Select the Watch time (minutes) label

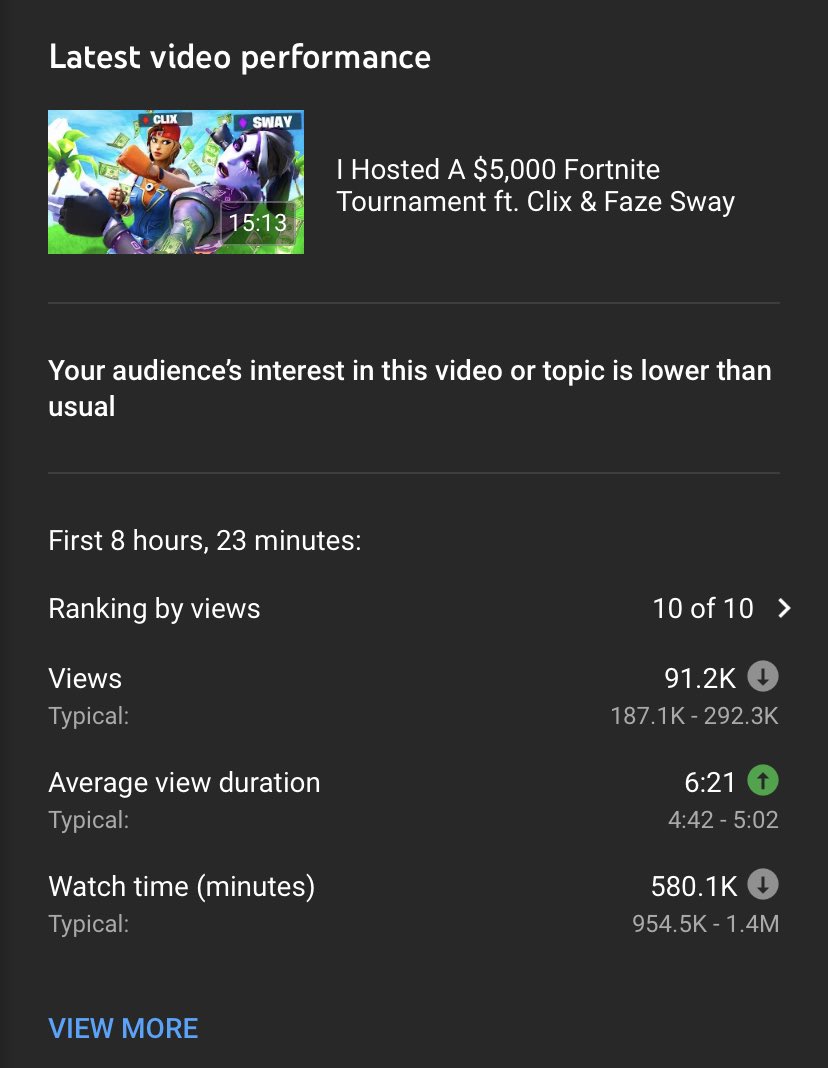point(181,886)
